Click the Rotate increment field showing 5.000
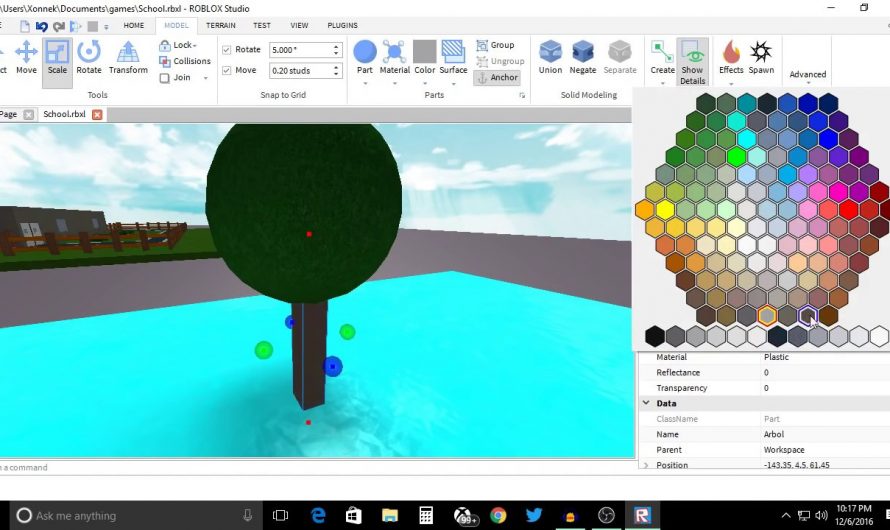 tap(300, 50)
